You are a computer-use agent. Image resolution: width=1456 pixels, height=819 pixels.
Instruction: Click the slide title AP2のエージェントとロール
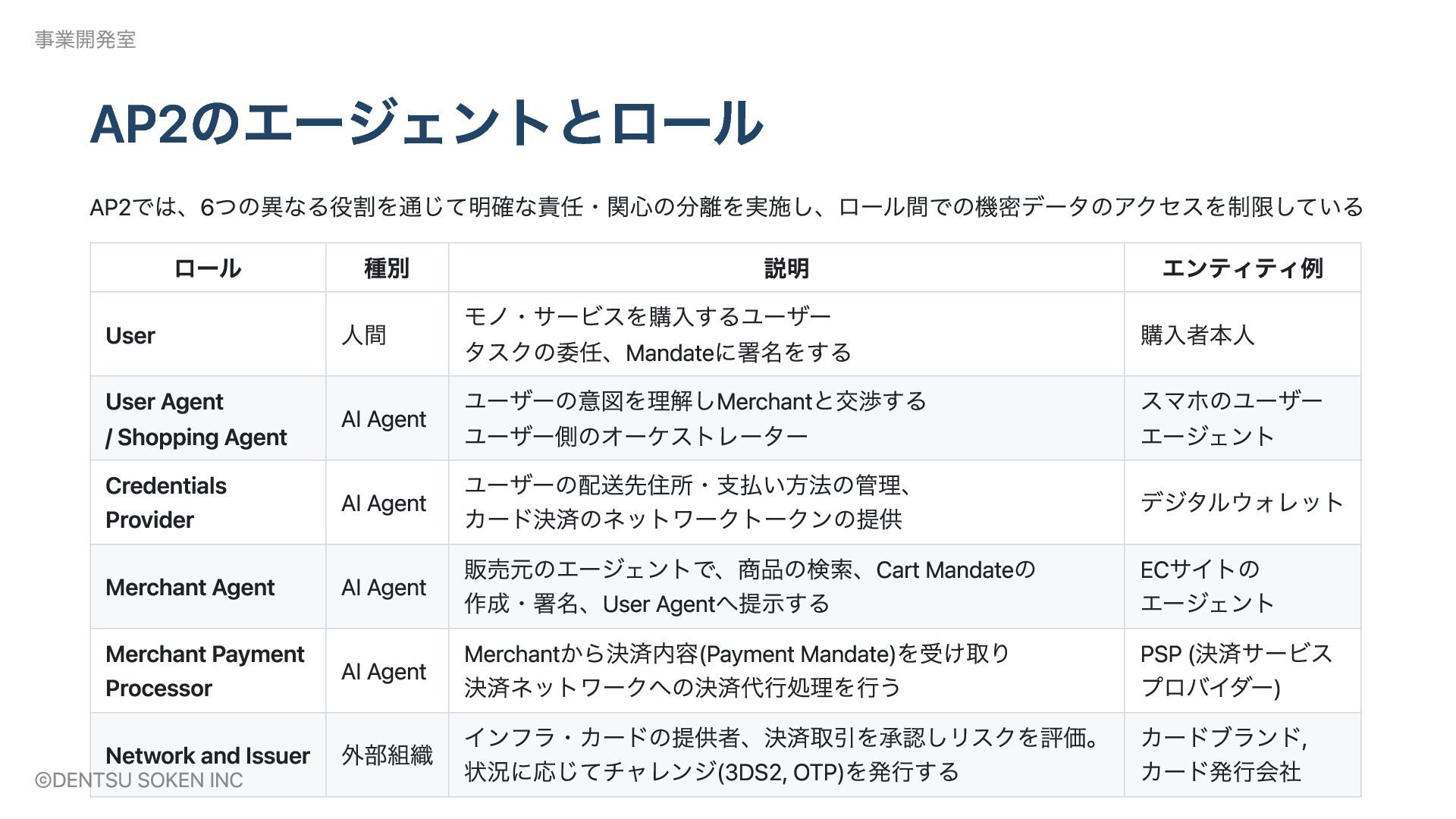(x=426, y=124)
